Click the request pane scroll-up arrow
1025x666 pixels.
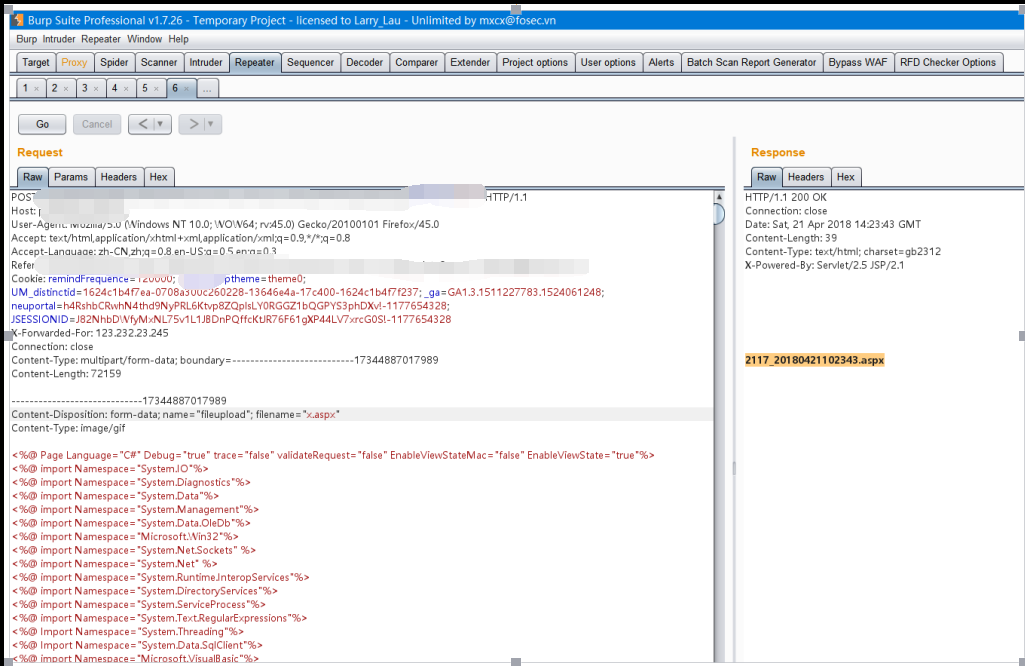719,197
